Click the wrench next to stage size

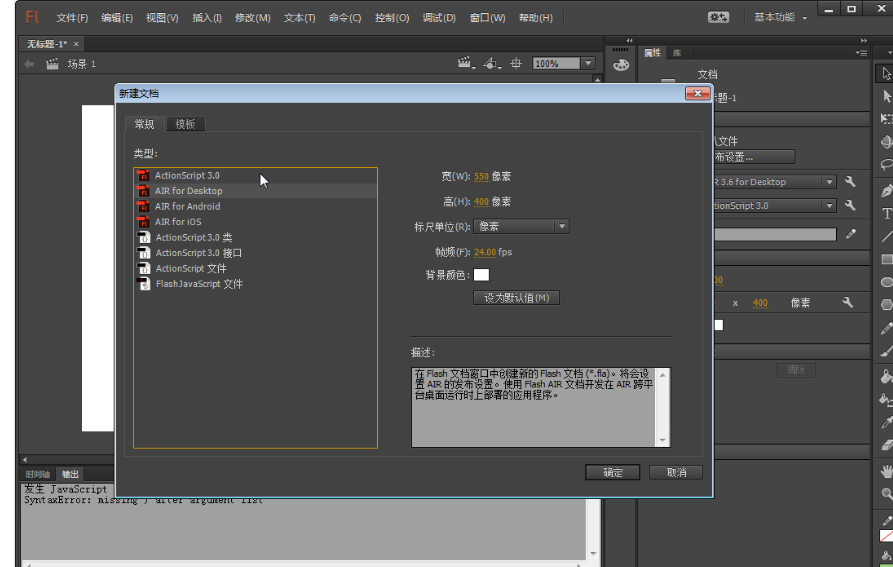point(847,302)
